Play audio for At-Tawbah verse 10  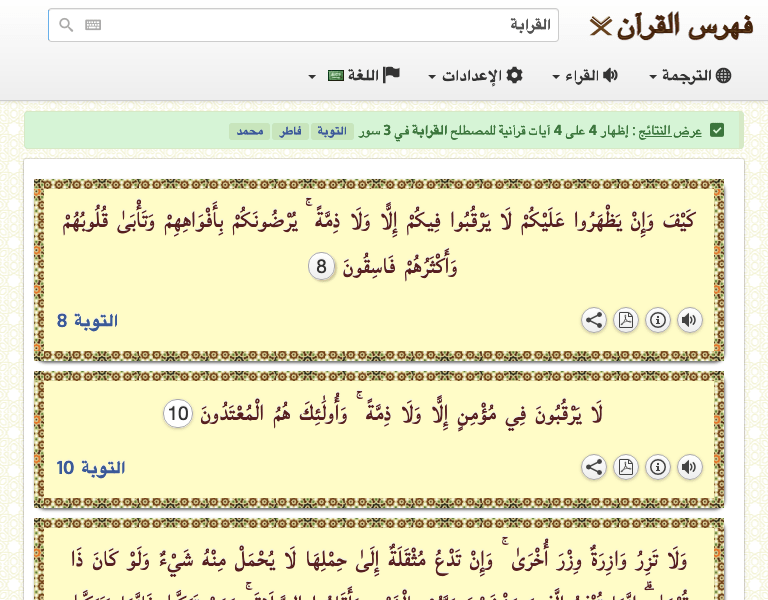click(x=690, y=467)
